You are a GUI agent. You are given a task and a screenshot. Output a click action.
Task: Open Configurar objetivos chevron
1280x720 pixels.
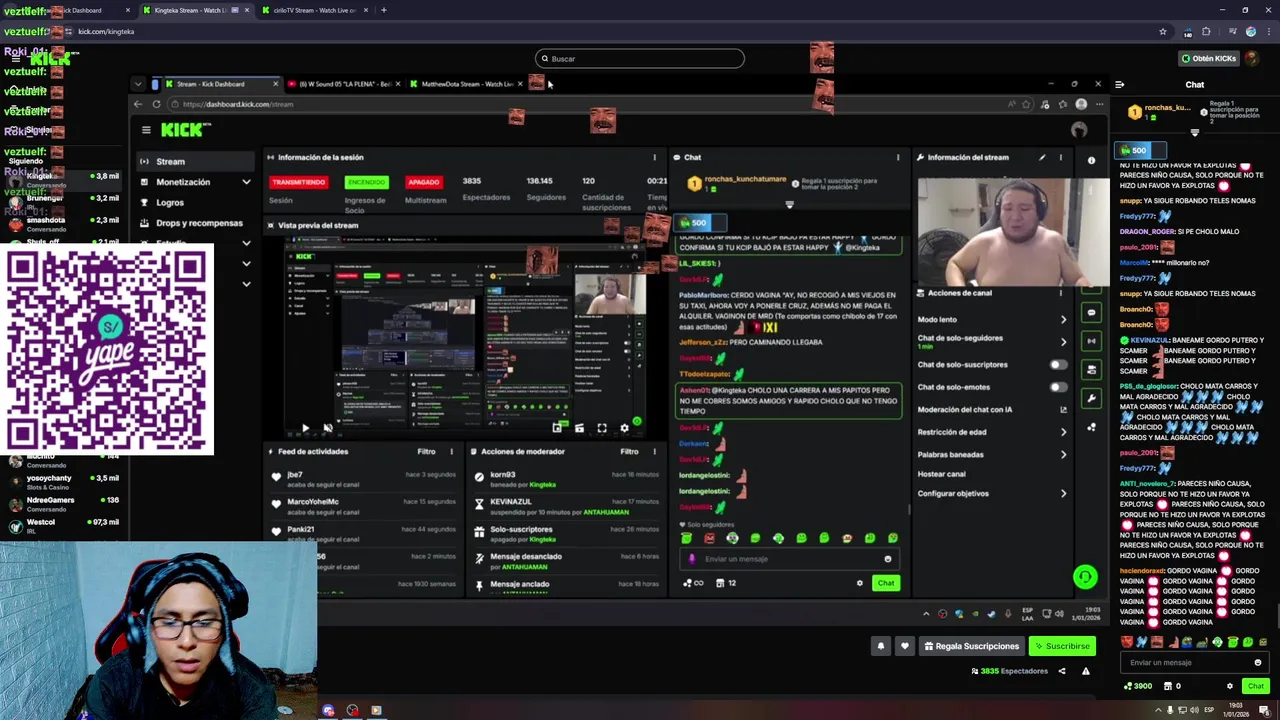[x=1063, y=493]
